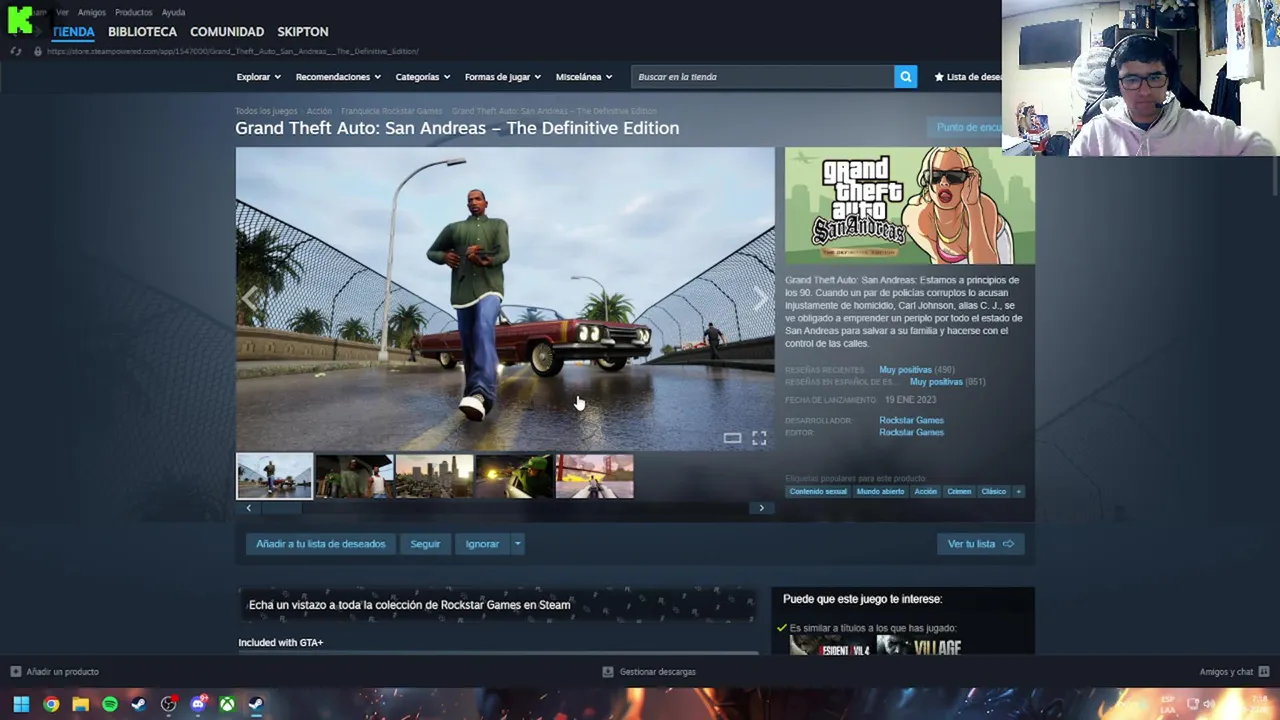Open Discord from taskbar
Image resolution: width=1280 pixels, height=720 pixels.
[x=198, y=704]
